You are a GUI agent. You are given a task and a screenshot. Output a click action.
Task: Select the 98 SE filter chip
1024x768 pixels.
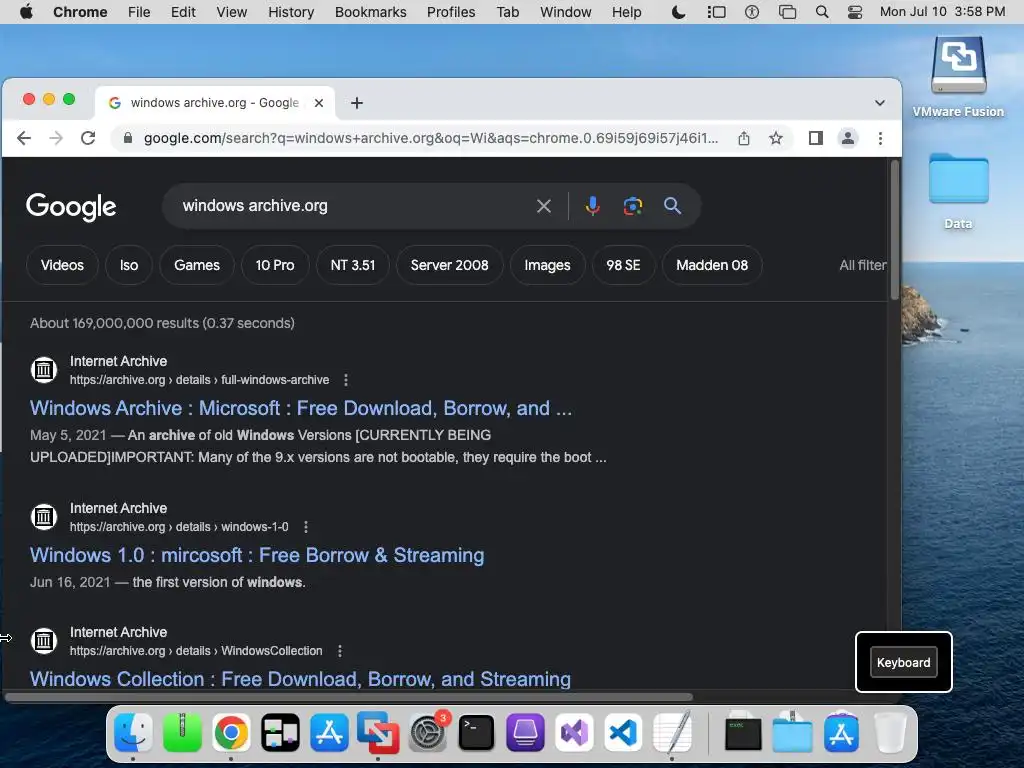[x=623, y=265]
